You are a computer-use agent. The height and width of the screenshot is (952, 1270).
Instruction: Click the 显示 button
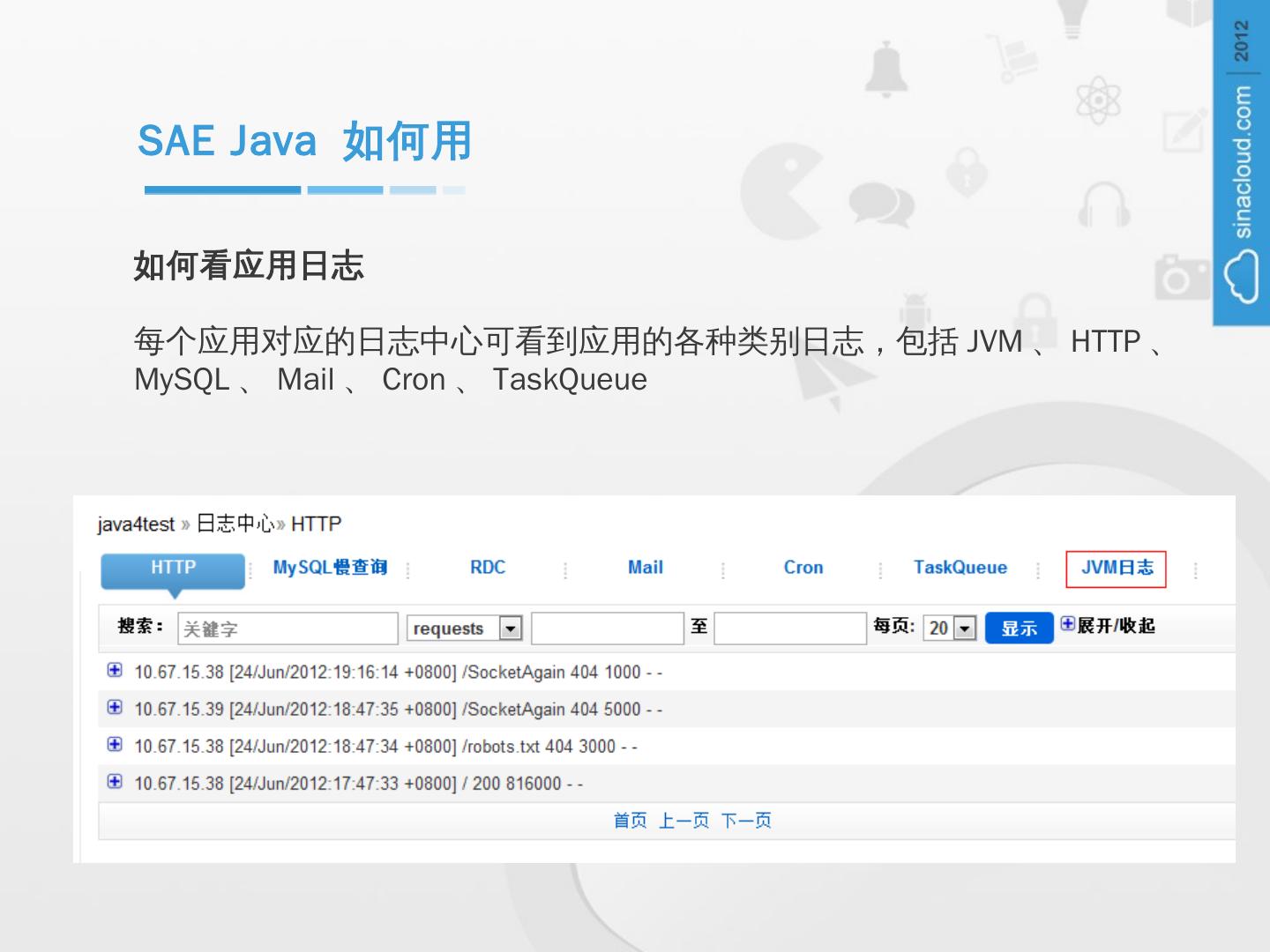click(1019, 628)
